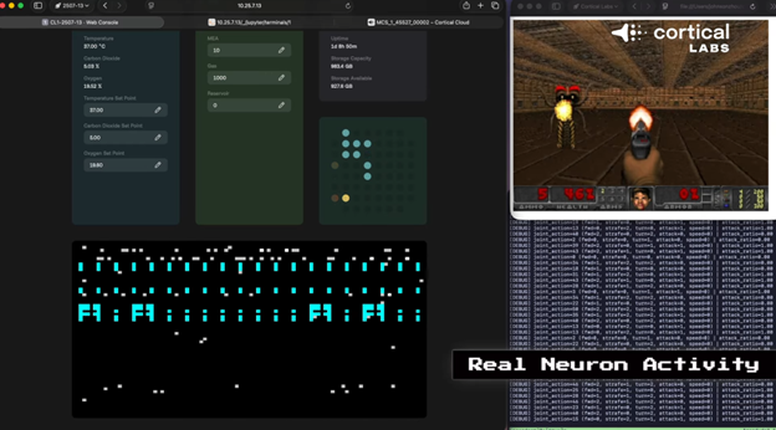The width and height of the screenshot is (776, 430).
Task: Click the yellow electrode dot in grid
Action: [346, 198]
